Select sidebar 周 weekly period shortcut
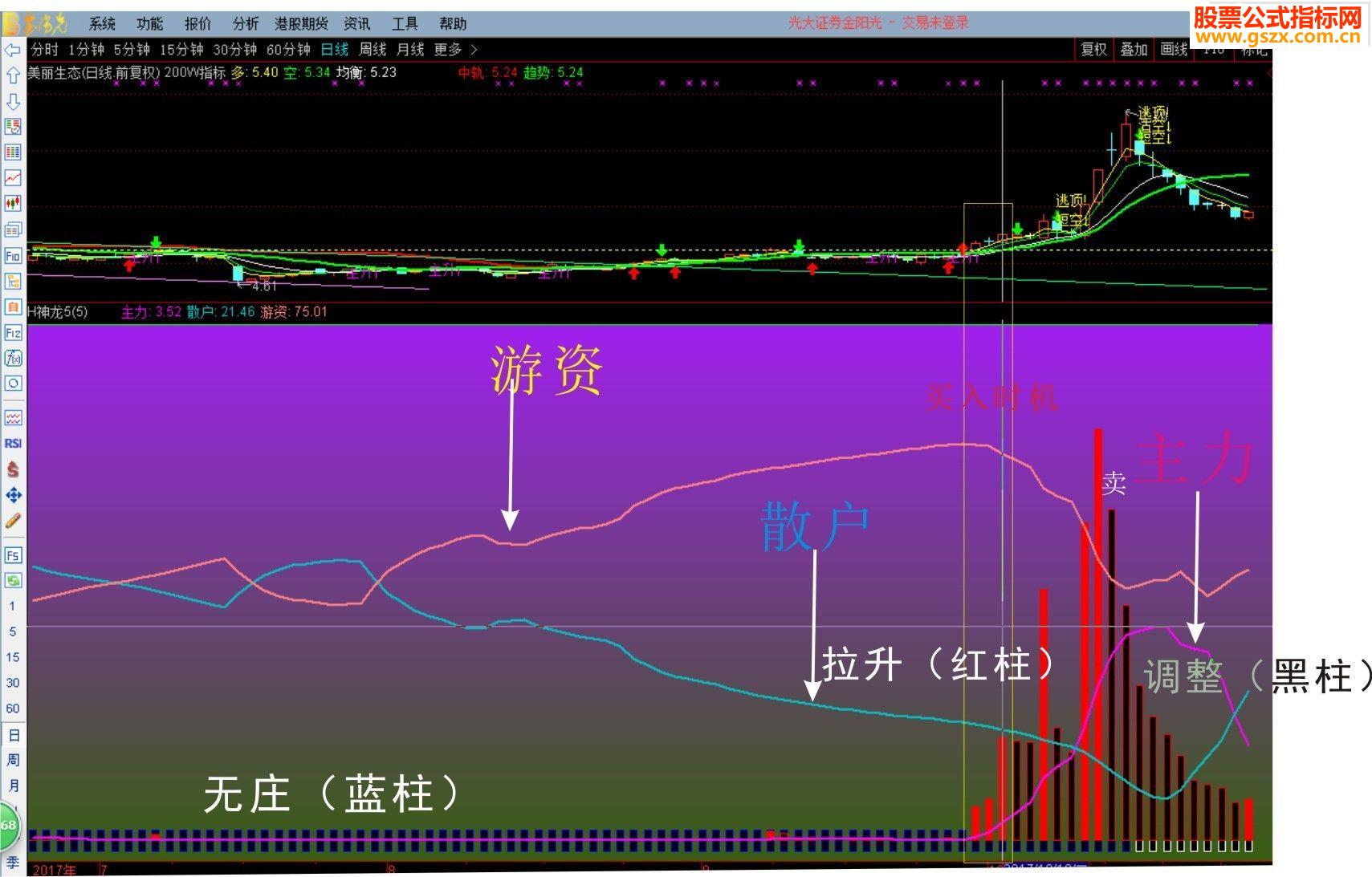The width and height of the screenshot is (1372, 877). tap(13, 760)
